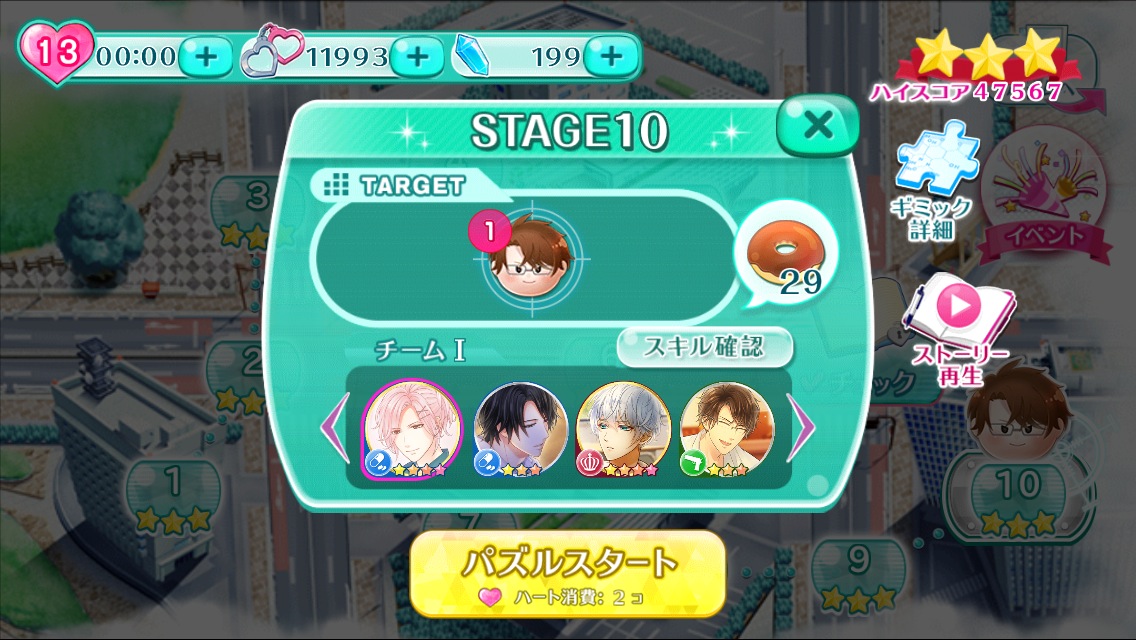This screenshot has width=1136, height=640.
Task: Select pink-haired character portrait in team
Action: 412,429
